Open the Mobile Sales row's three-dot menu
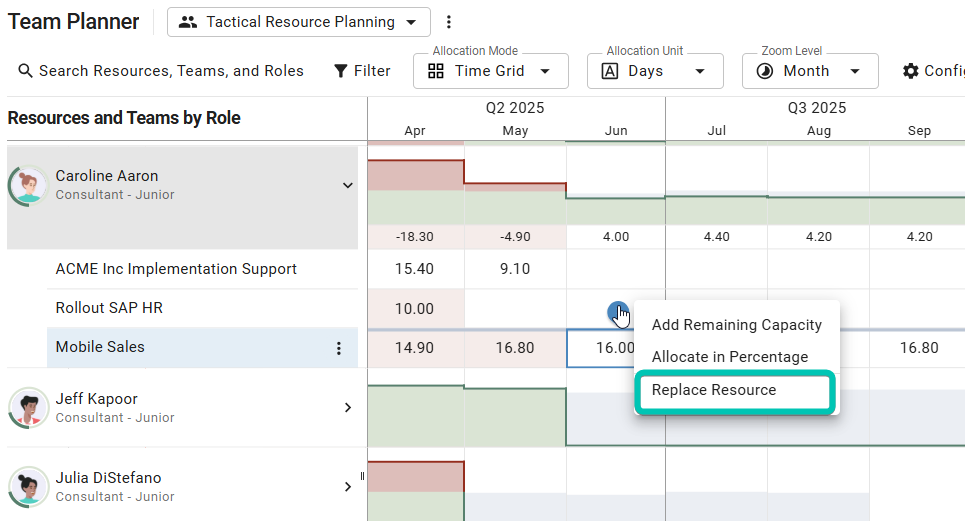 (x=338, y=348)
